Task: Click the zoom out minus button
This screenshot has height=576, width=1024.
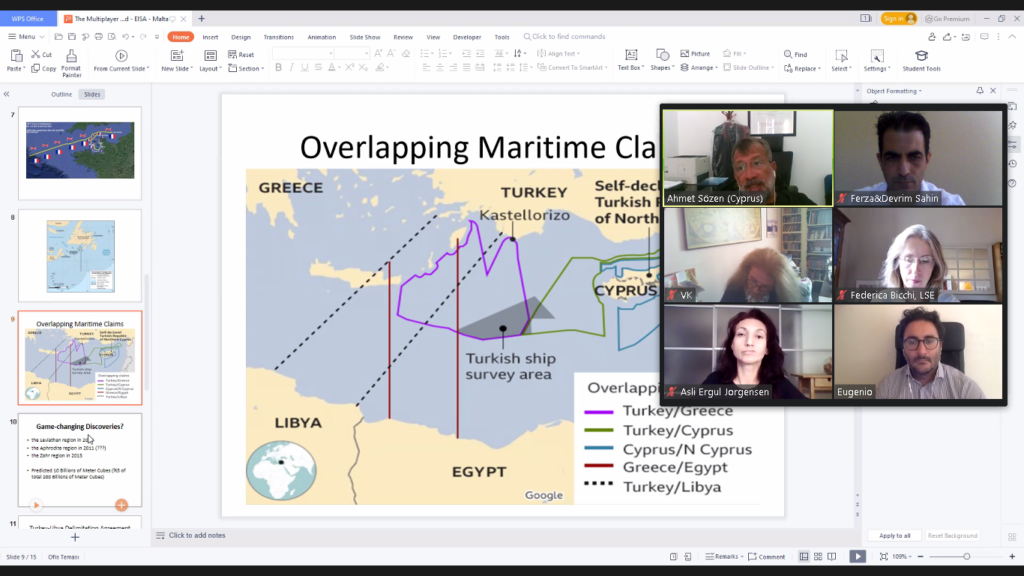Action: (x=920, y=556)
